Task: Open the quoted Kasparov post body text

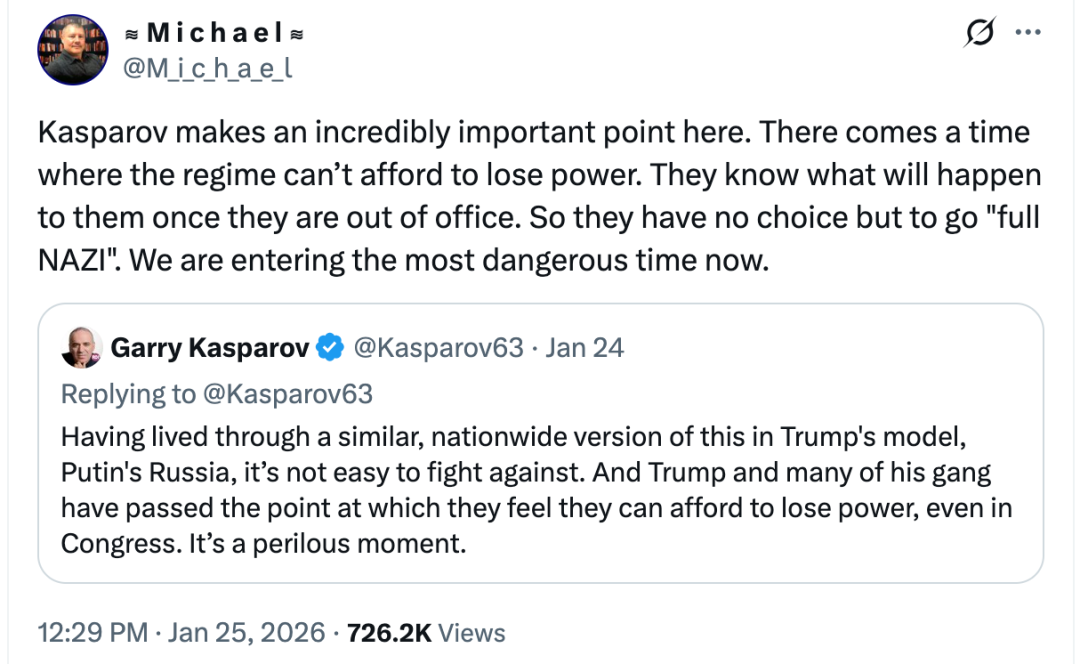Action: [x=540, y=490]
